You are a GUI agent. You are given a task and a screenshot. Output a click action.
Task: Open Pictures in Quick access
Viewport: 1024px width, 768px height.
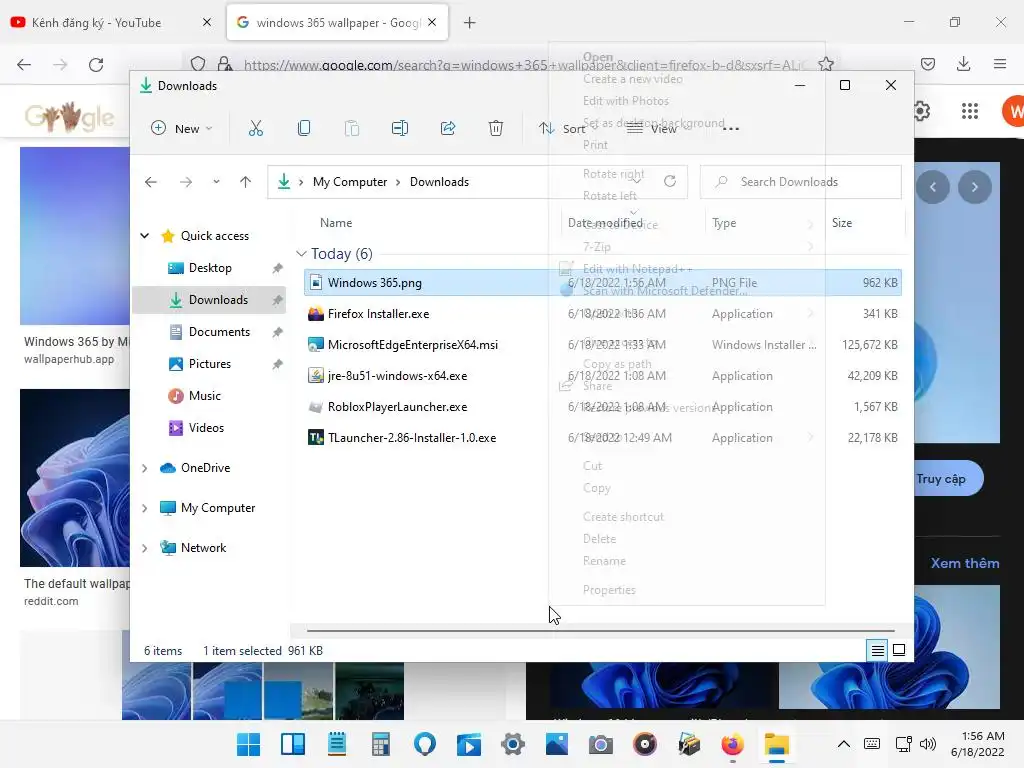pyautogui.click(x=210, y=364)
